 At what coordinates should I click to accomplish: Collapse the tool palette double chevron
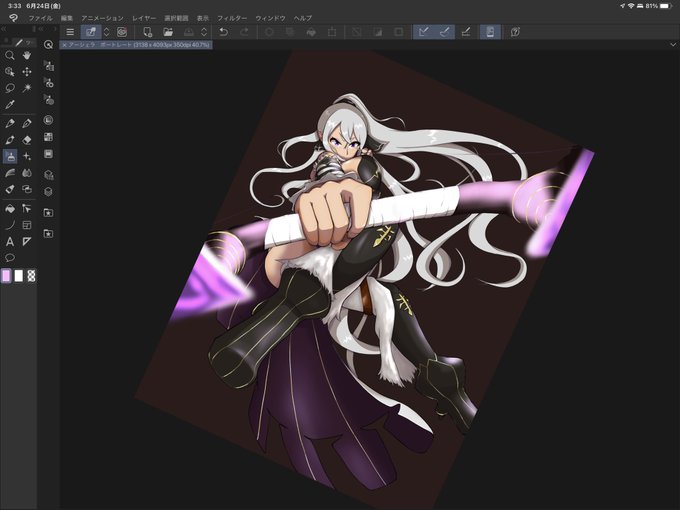pos(3,29)
